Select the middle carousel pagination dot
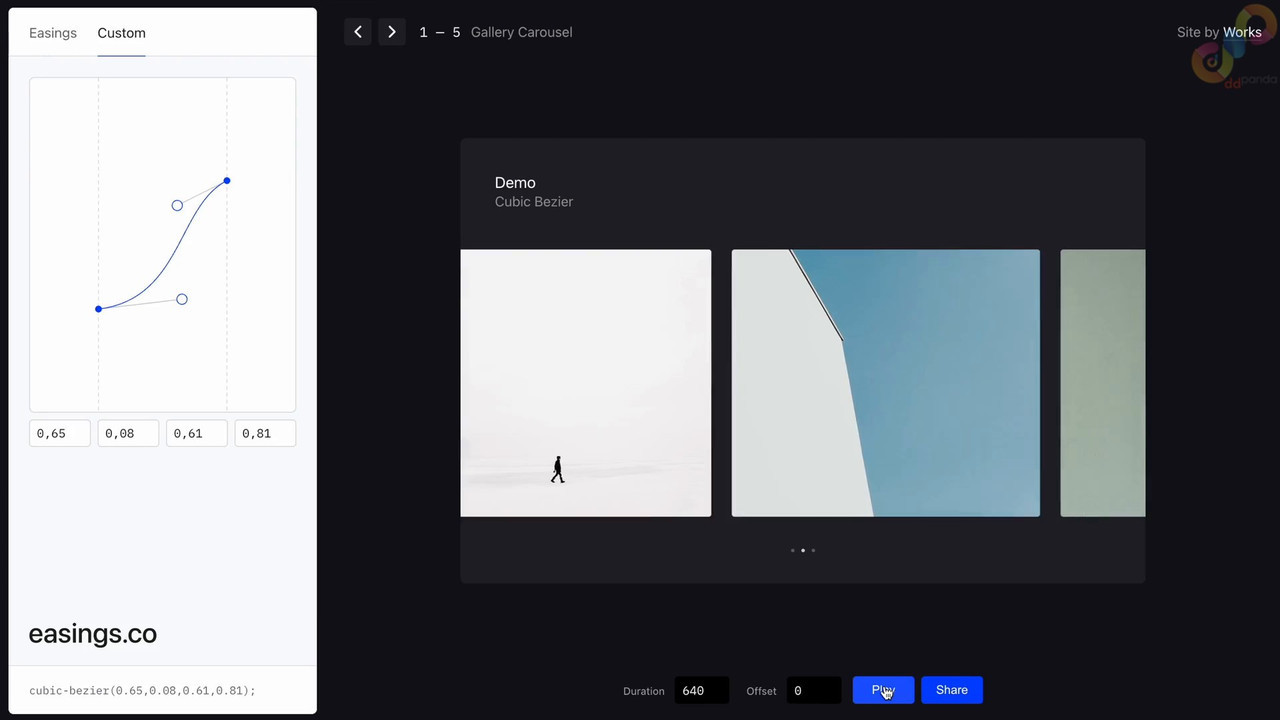The width and height of the screenshot is (1280, 720). point(803,550)
